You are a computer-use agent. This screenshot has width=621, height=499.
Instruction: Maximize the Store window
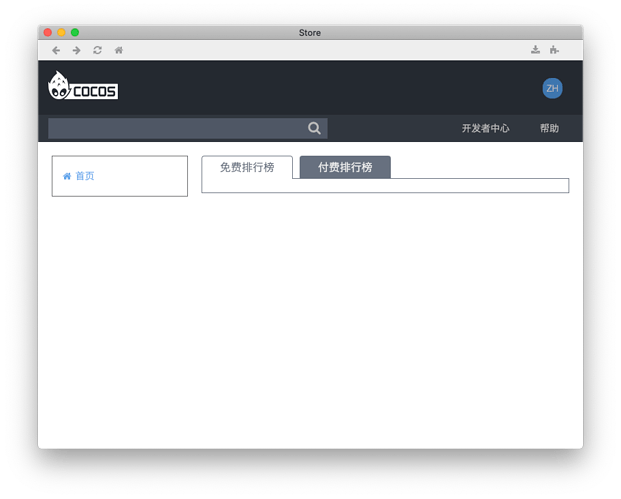75,32
